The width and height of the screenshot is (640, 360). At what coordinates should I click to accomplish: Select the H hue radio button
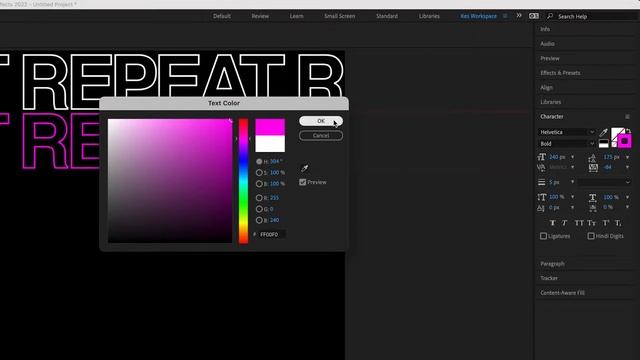pos(259,162)
